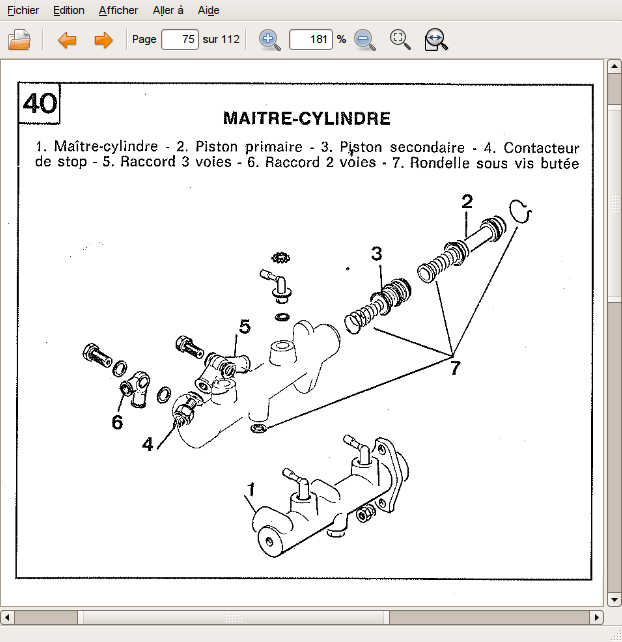Click the figure number 40 box
The height and width of the screenshot is (642, 622).
pos(39,103)
